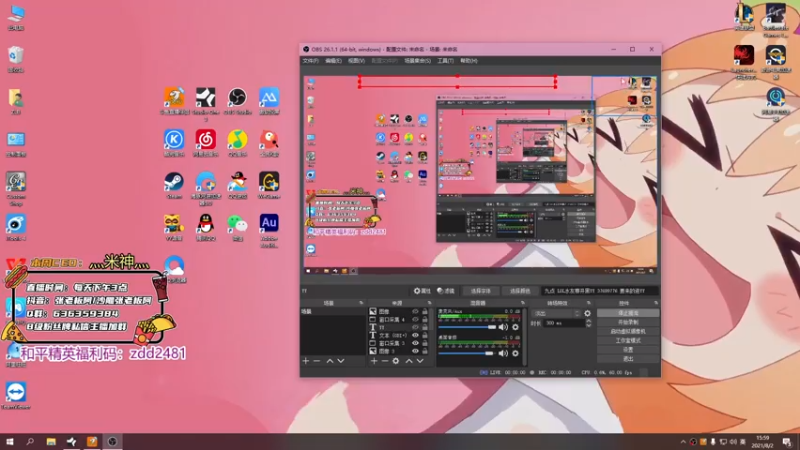Image resolution: width=800 pixels, height=450 pixels.
Task: Open the transition type dropdown
Action: [x=556, y=313]
